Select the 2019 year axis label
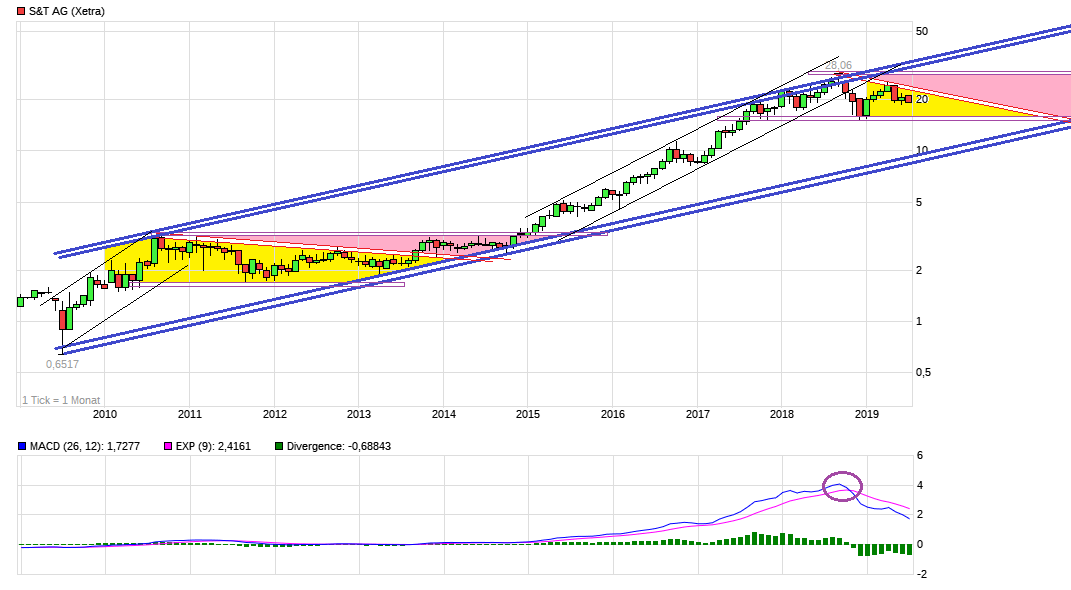Viewport: 1071px width, 590px height. (866, 413)
